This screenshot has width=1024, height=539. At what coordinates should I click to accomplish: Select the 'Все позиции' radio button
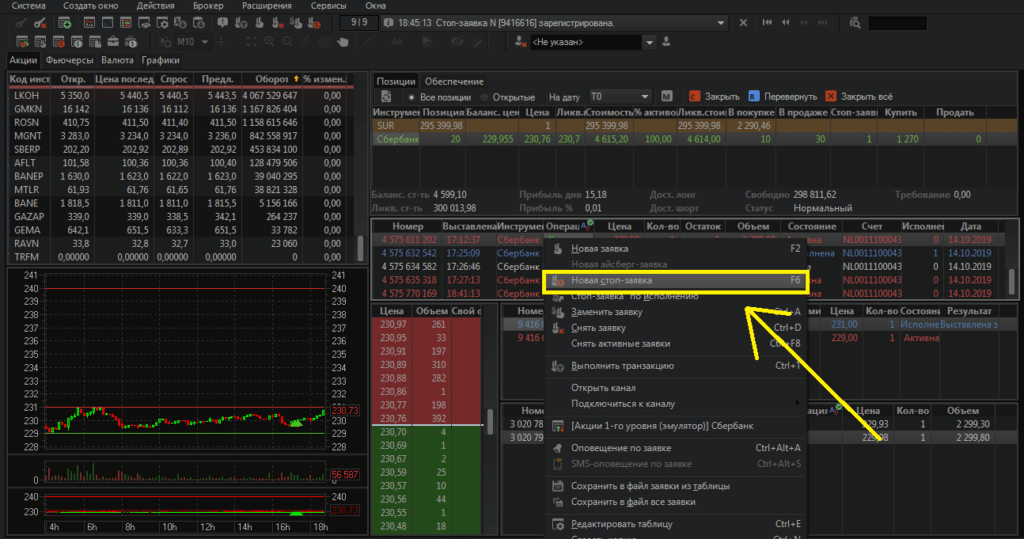pyautogui.click(x=410, y=97)
